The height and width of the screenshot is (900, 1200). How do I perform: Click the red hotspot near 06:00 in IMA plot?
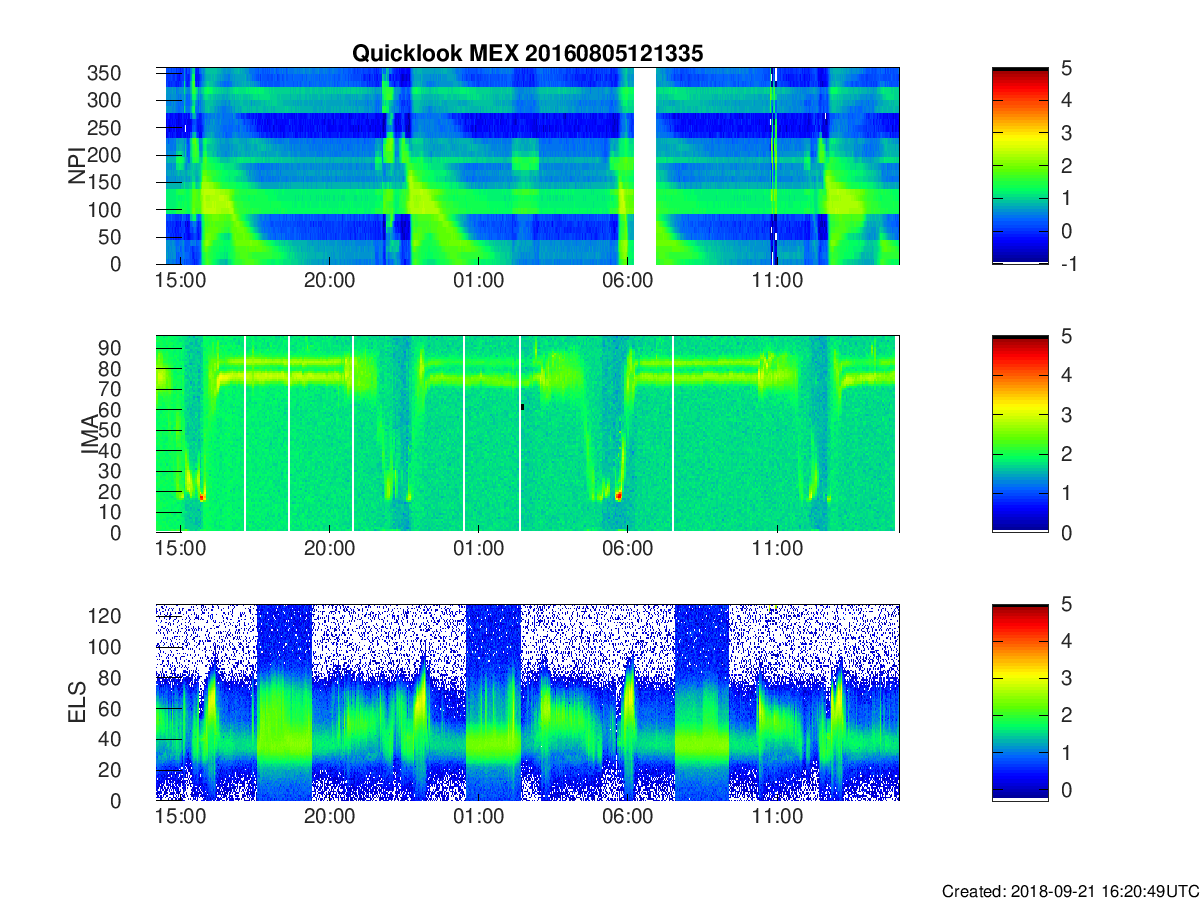tap(619, 495)
